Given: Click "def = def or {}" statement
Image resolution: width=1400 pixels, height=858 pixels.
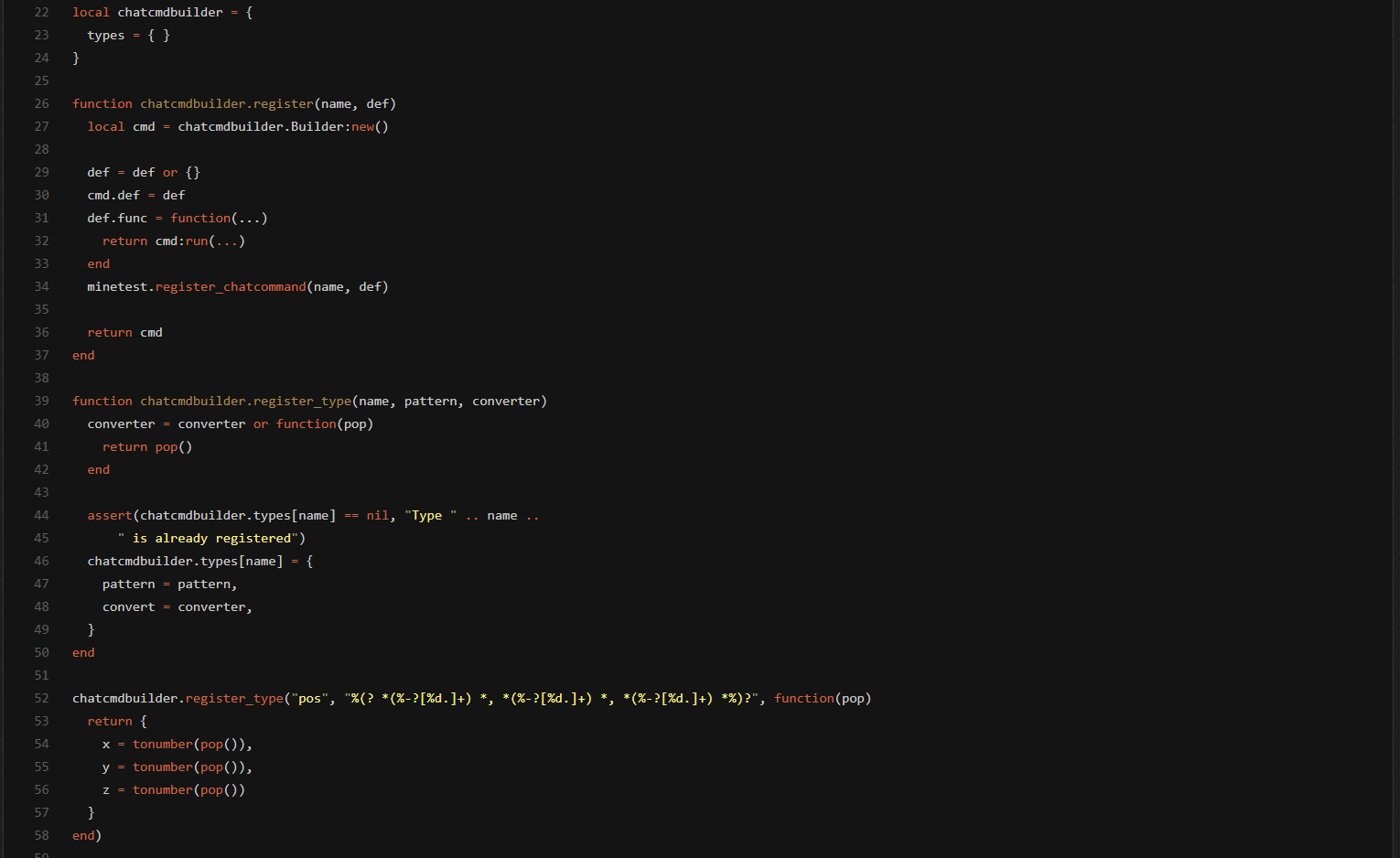Looking at the screenshot, I should coord(143,172).
